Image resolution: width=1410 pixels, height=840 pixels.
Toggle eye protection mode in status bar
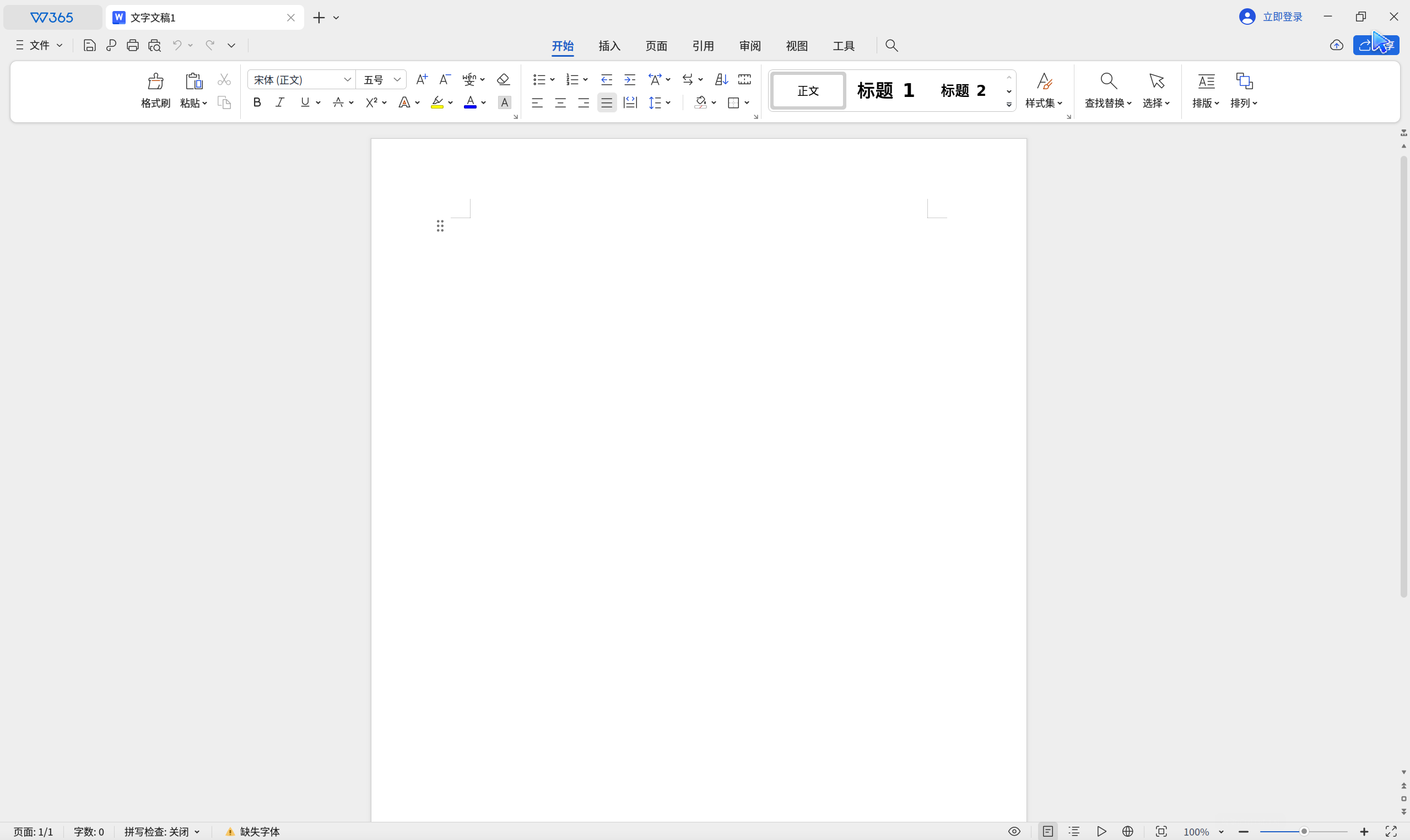(x=1014, y=831)
